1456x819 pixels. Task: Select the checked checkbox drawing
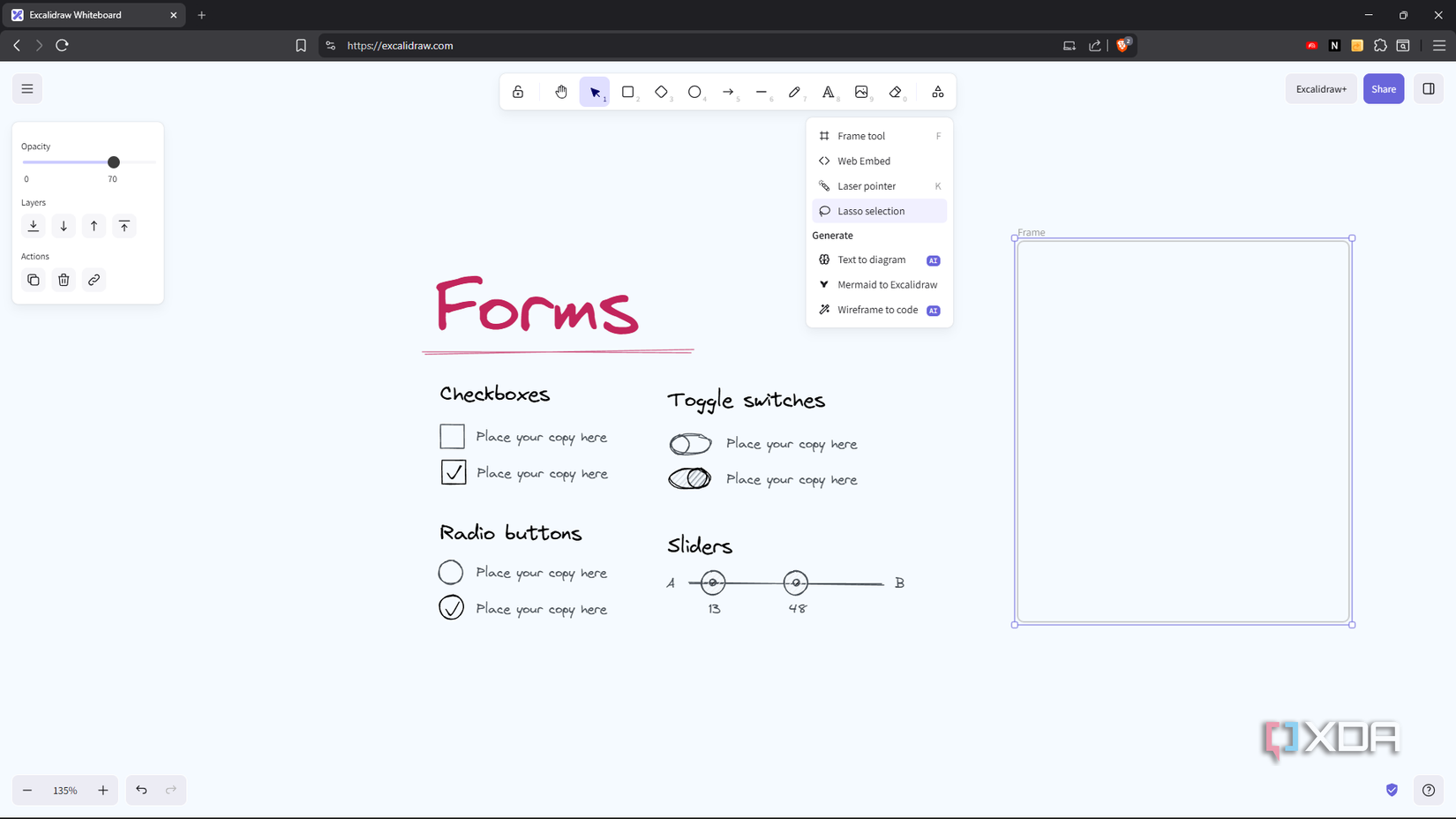(454, 472)
